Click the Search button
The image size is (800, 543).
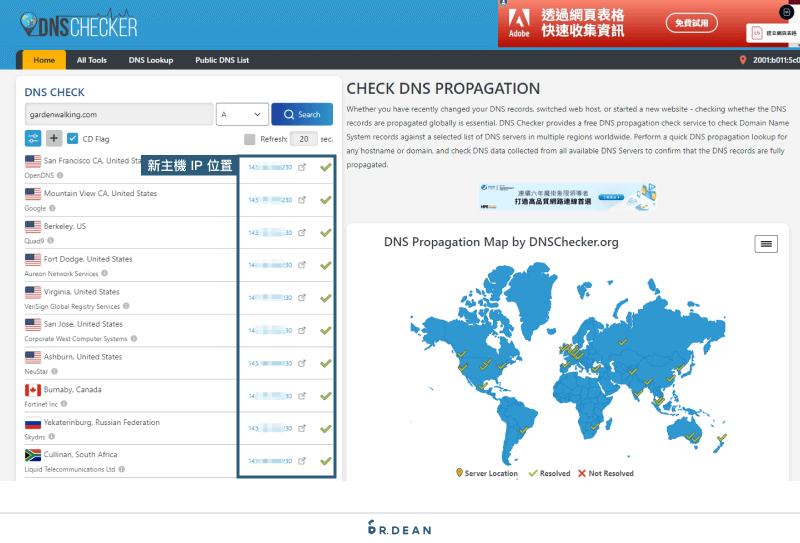[x=302, y=114]
